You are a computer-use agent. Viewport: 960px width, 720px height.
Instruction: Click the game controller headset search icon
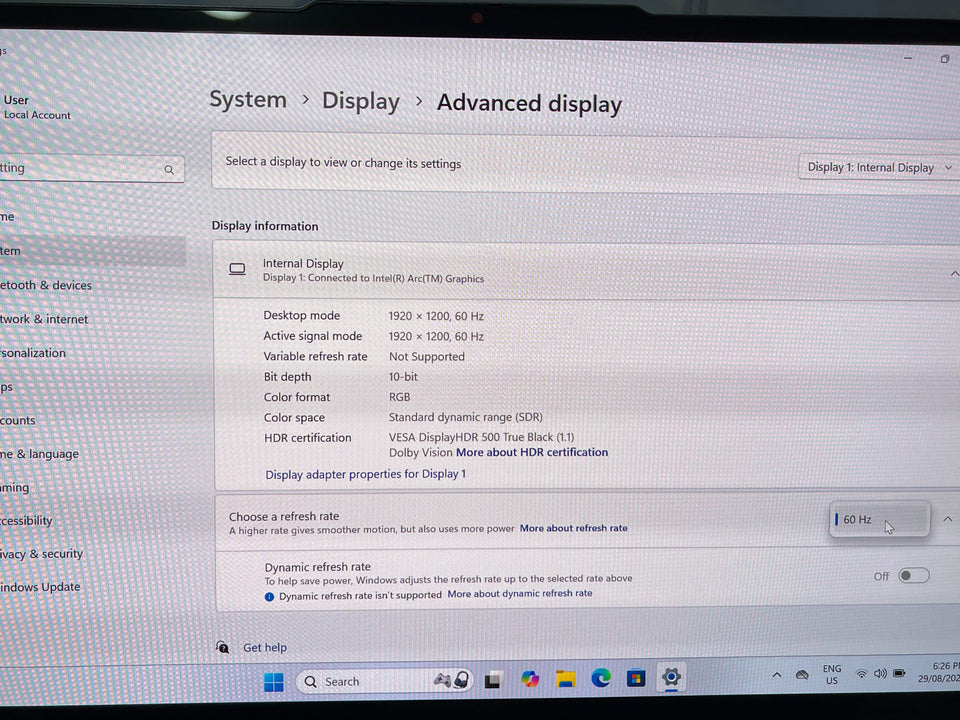452,680
